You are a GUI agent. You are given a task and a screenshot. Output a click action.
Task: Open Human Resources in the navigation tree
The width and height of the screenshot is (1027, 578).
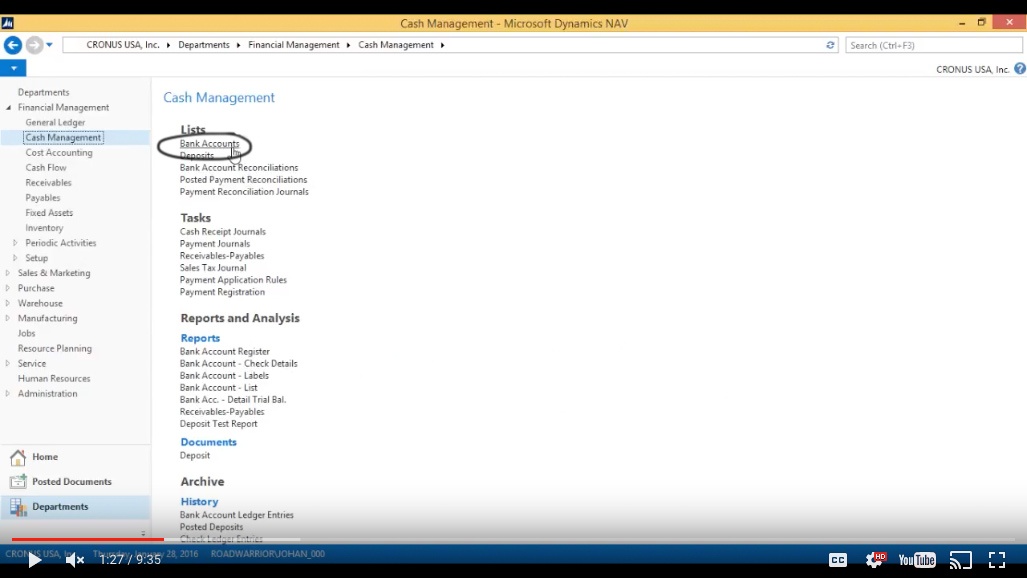point(54,379)
